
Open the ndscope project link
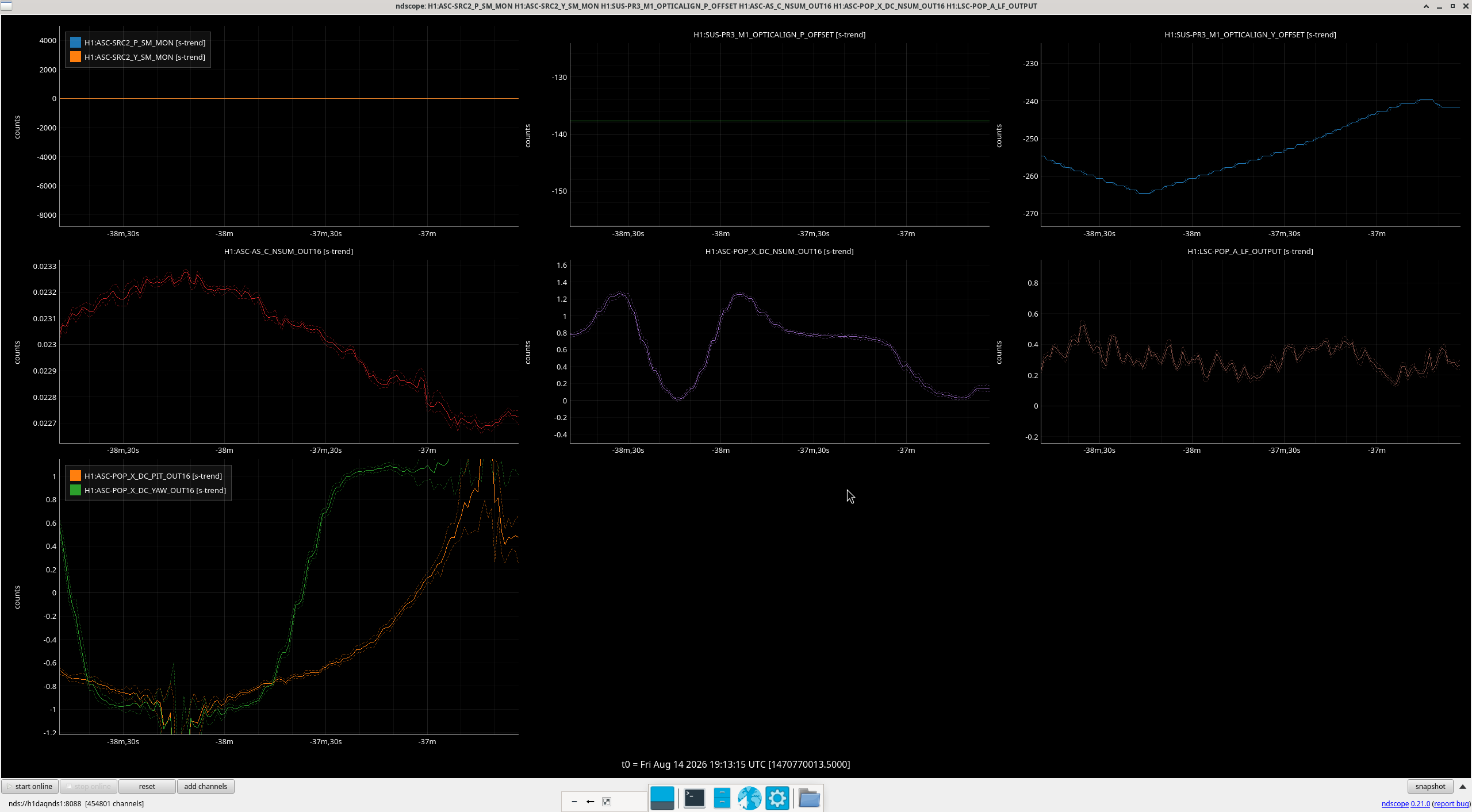pos(1395,804)
